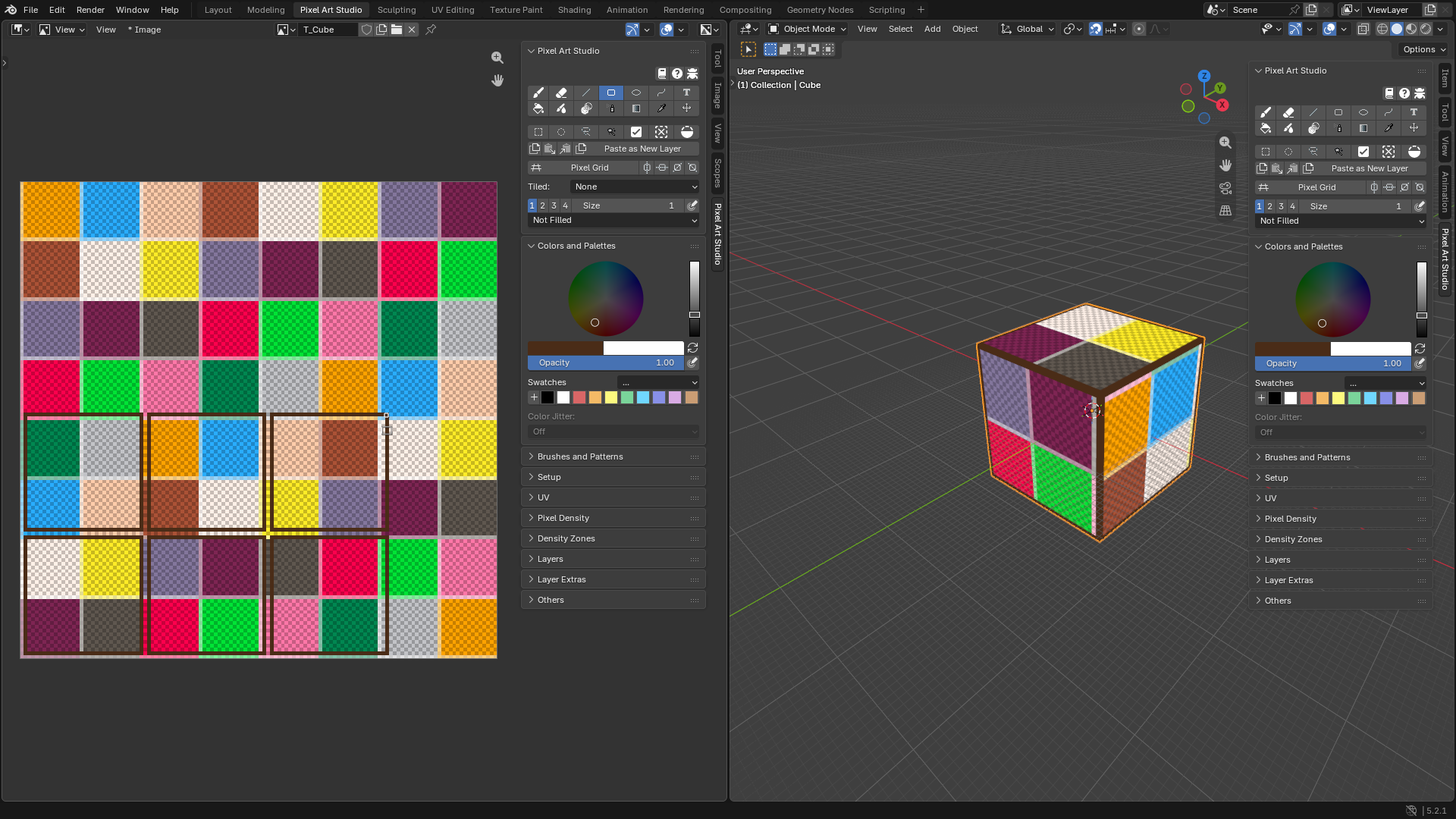Click the deselect all icon in image editor panel

point(661,132)
